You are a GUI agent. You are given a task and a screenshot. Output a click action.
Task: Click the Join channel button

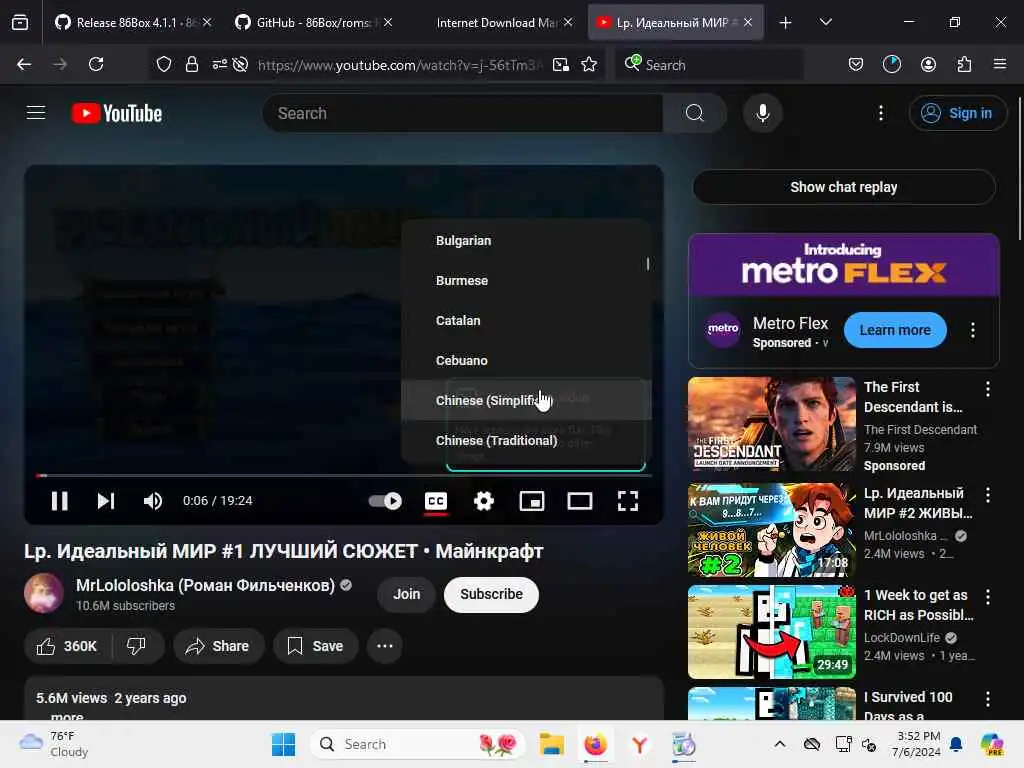point(406,594)
